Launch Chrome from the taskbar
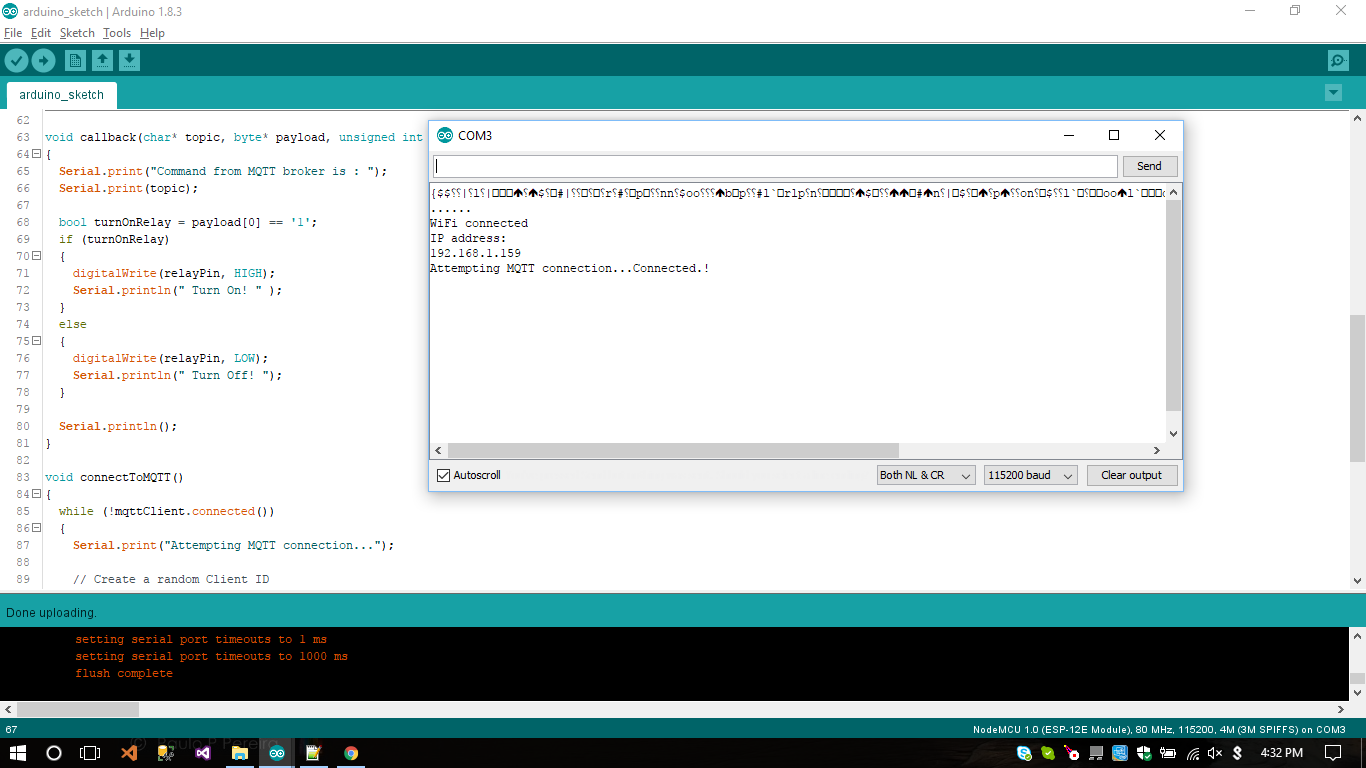1366x768 pixels. pyautogui.click(x=350, y=752)
